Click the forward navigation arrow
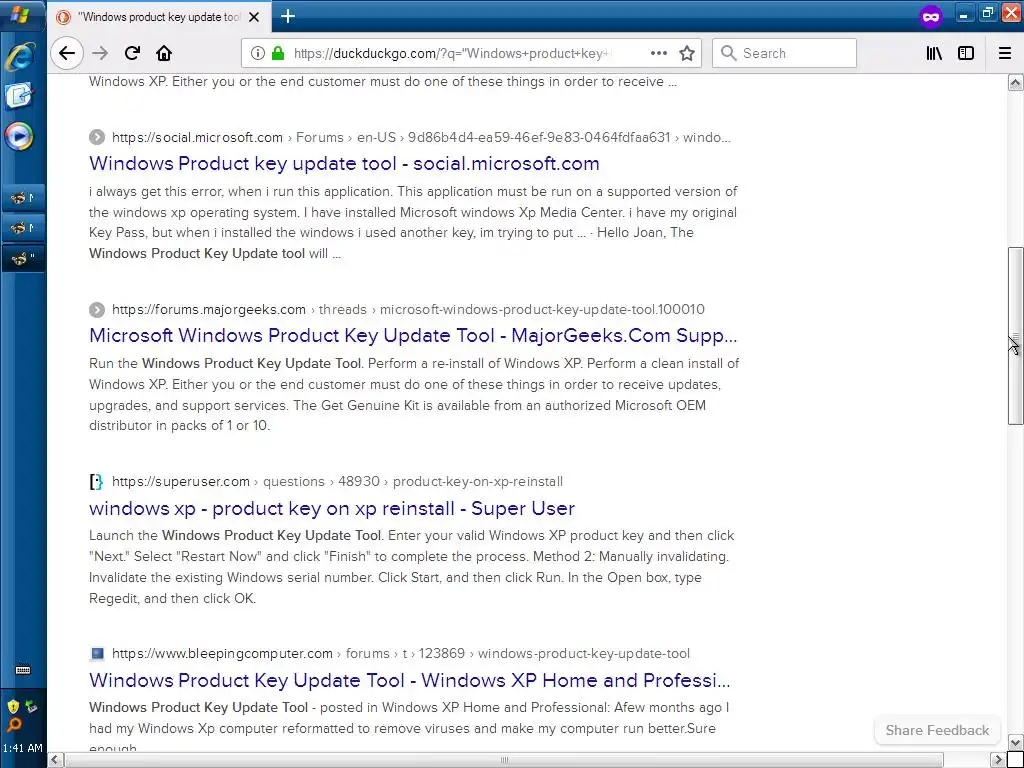The width and height of the screenshot is (1024, 768). [100, 53]
